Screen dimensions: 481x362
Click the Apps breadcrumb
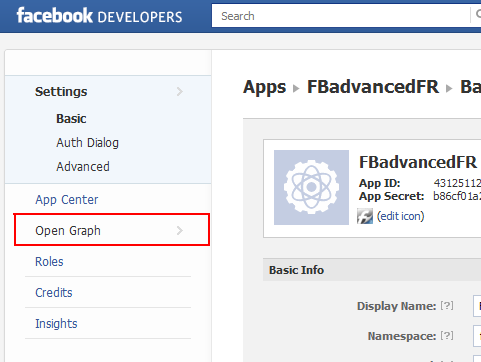(x=265, y=87)
